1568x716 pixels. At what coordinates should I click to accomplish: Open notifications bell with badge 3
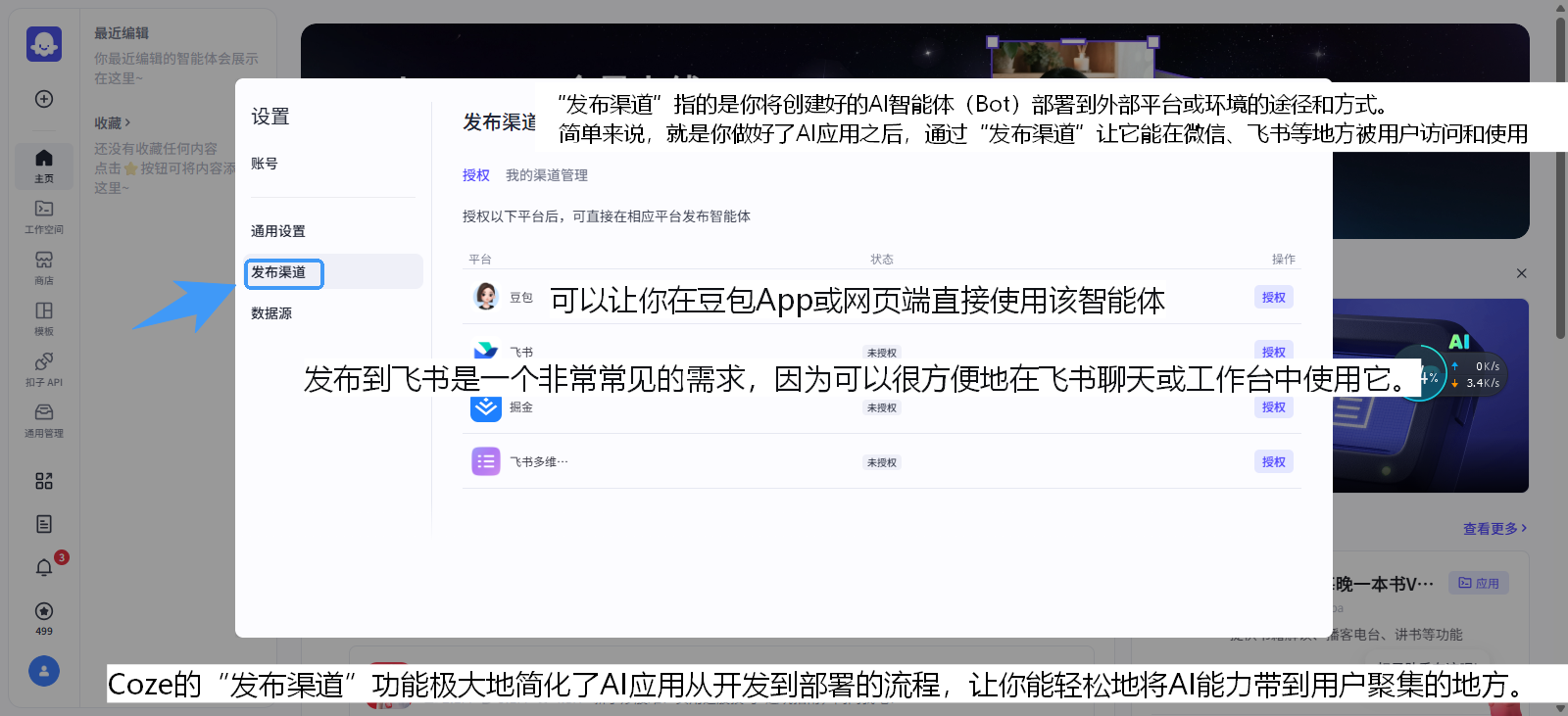44,567
